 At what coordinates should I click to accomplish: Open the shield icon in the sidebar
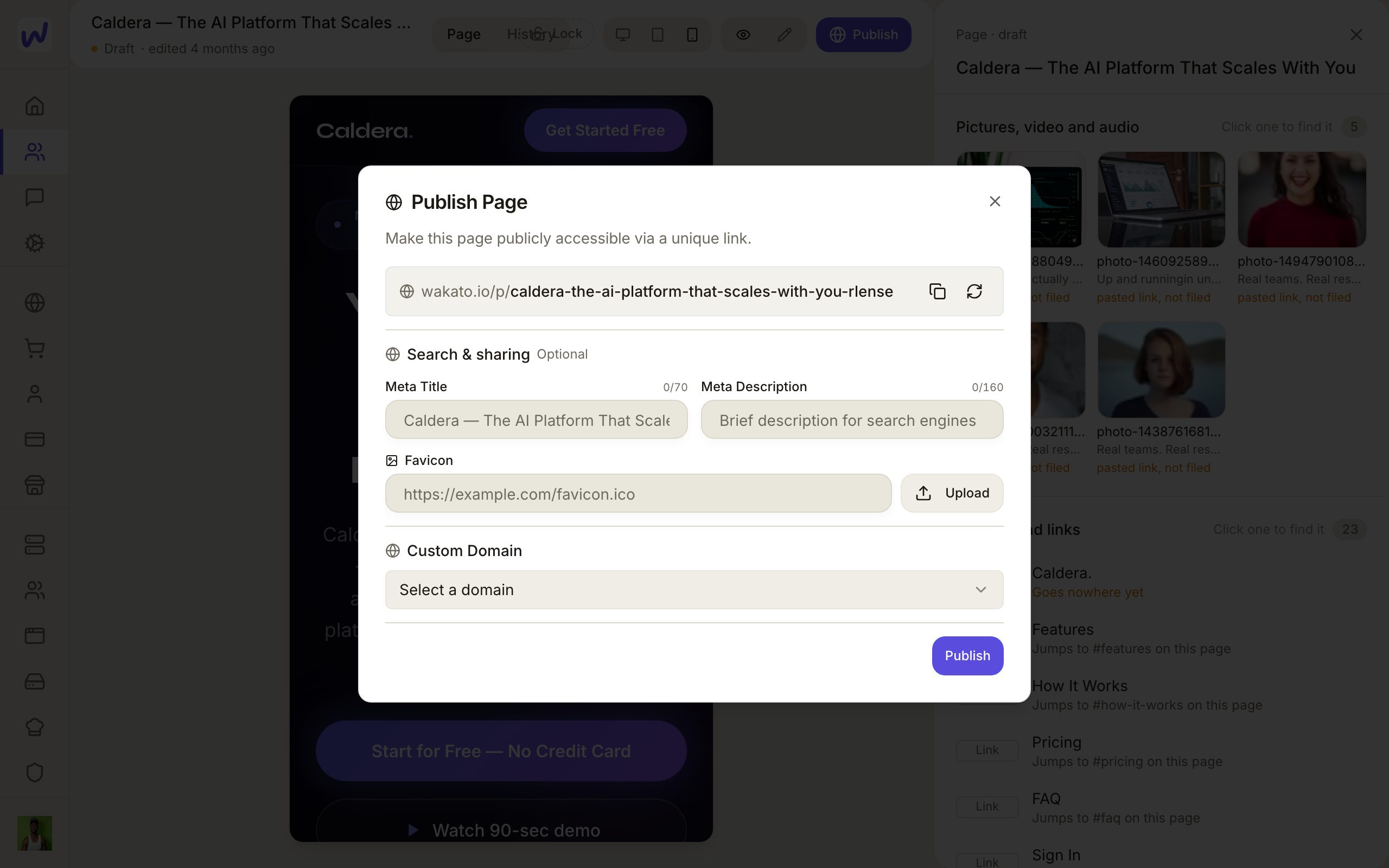pyautogui.click(x=34, y=772)
